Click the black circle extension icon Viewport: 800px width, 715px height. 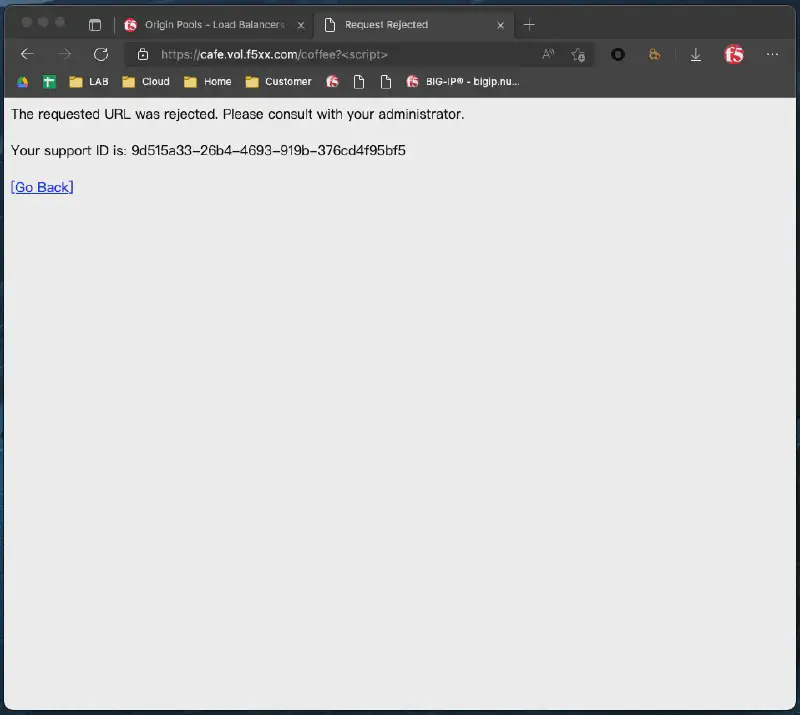pyautogui.click(x=618, y=55)
